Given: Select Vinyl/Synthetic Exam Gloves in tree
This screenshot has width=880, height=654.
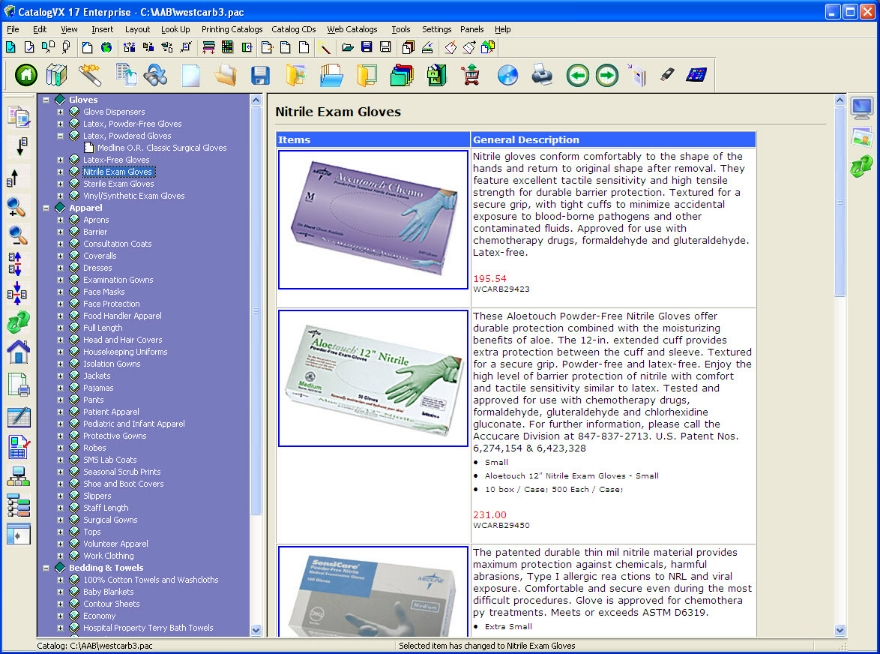Looking at the screenshot, I should [x=134, y=196].
